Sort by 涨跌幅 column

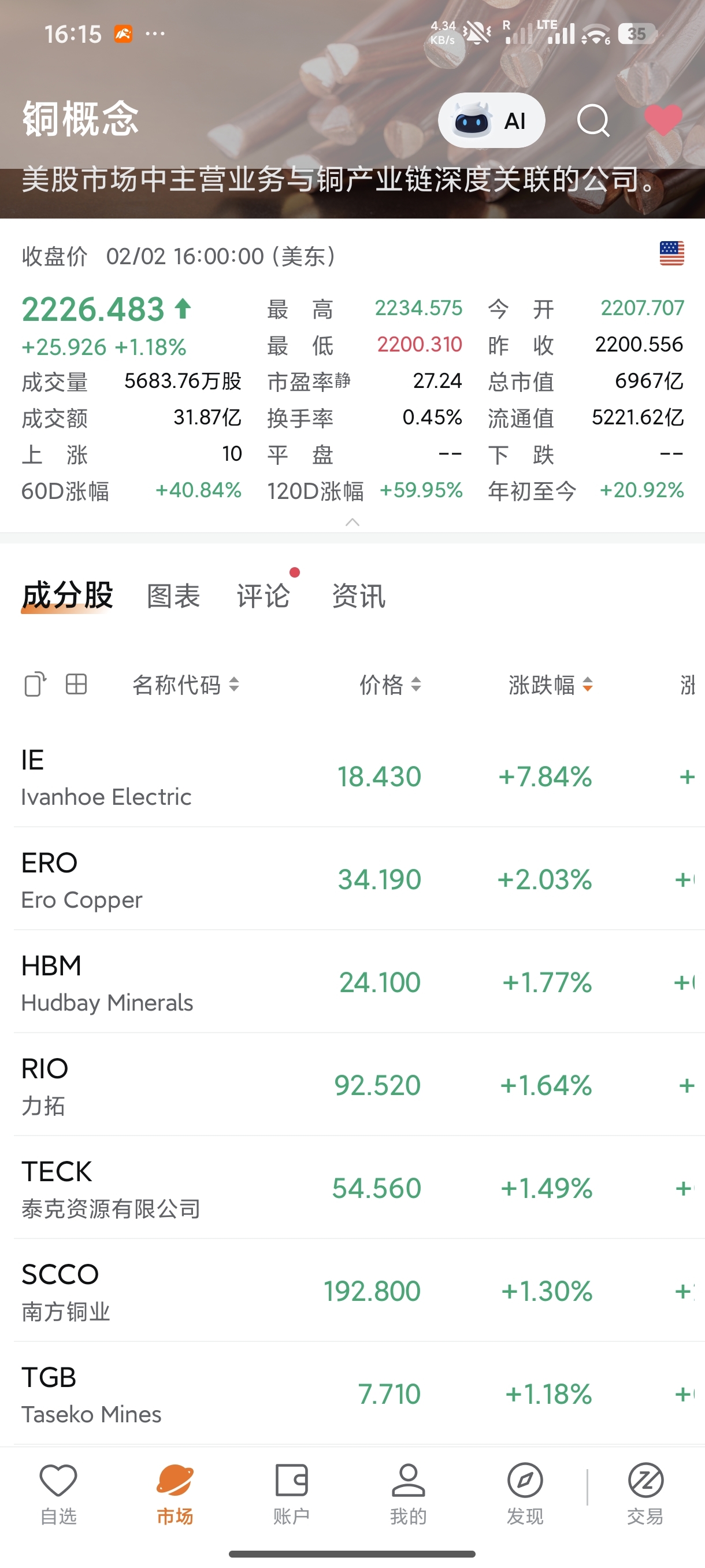551,685
